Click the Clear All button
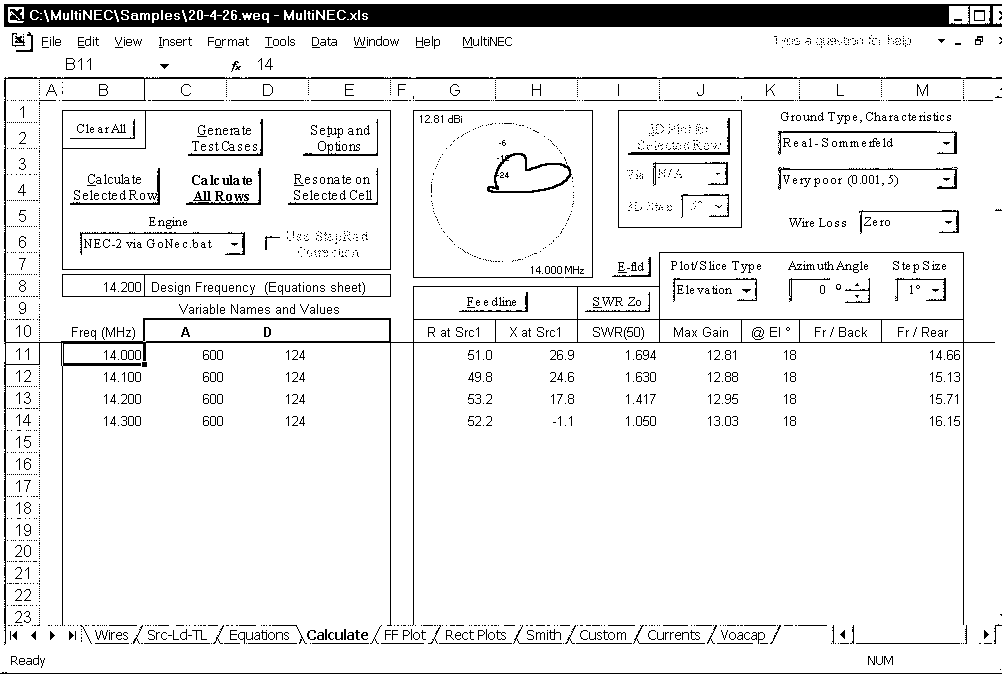This screenshot has height=674, width=1002. [x=102, y=129]
